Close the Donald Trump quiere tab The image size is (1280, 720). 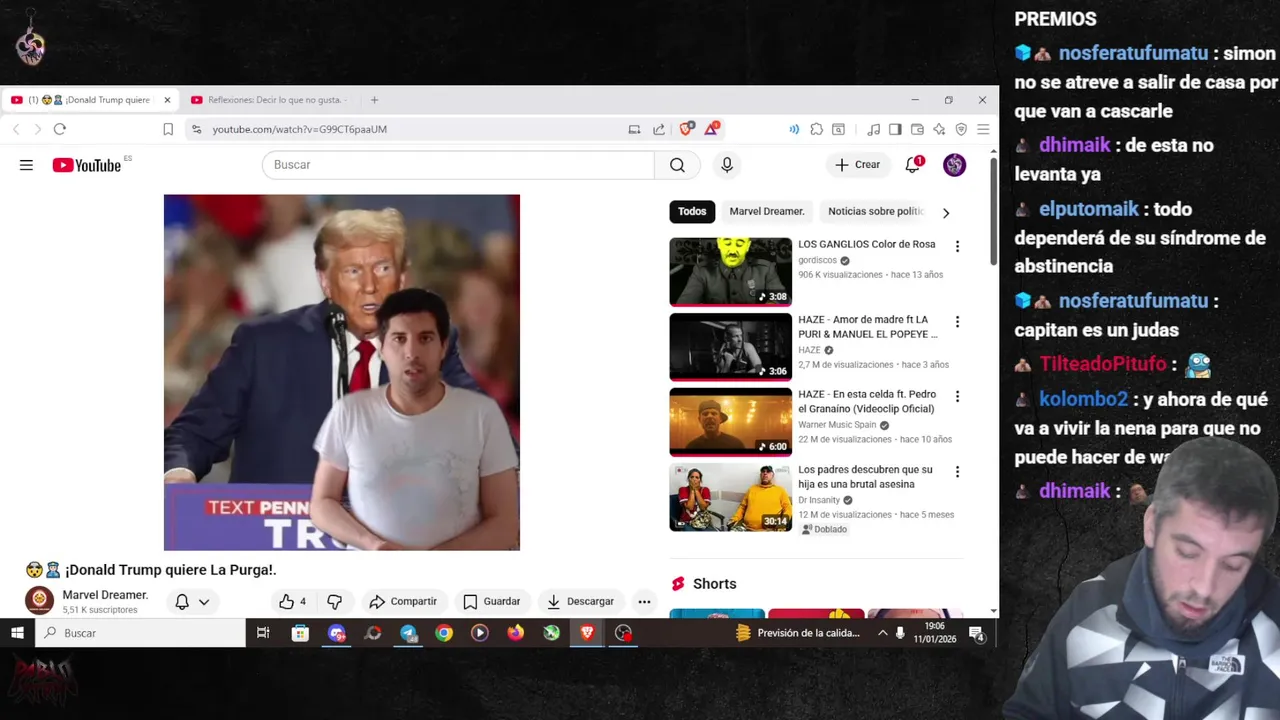click(x=167, y=100)
